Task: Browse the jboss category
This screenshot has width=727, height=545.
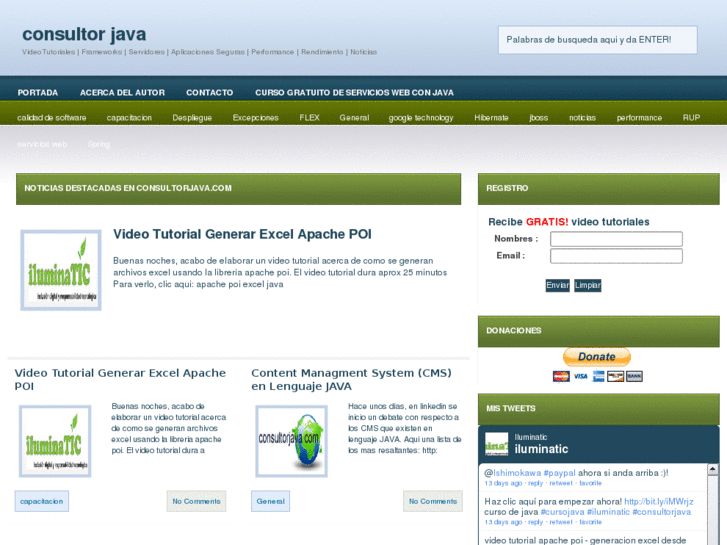Action: pyautogui.click(x=539, y=118)
